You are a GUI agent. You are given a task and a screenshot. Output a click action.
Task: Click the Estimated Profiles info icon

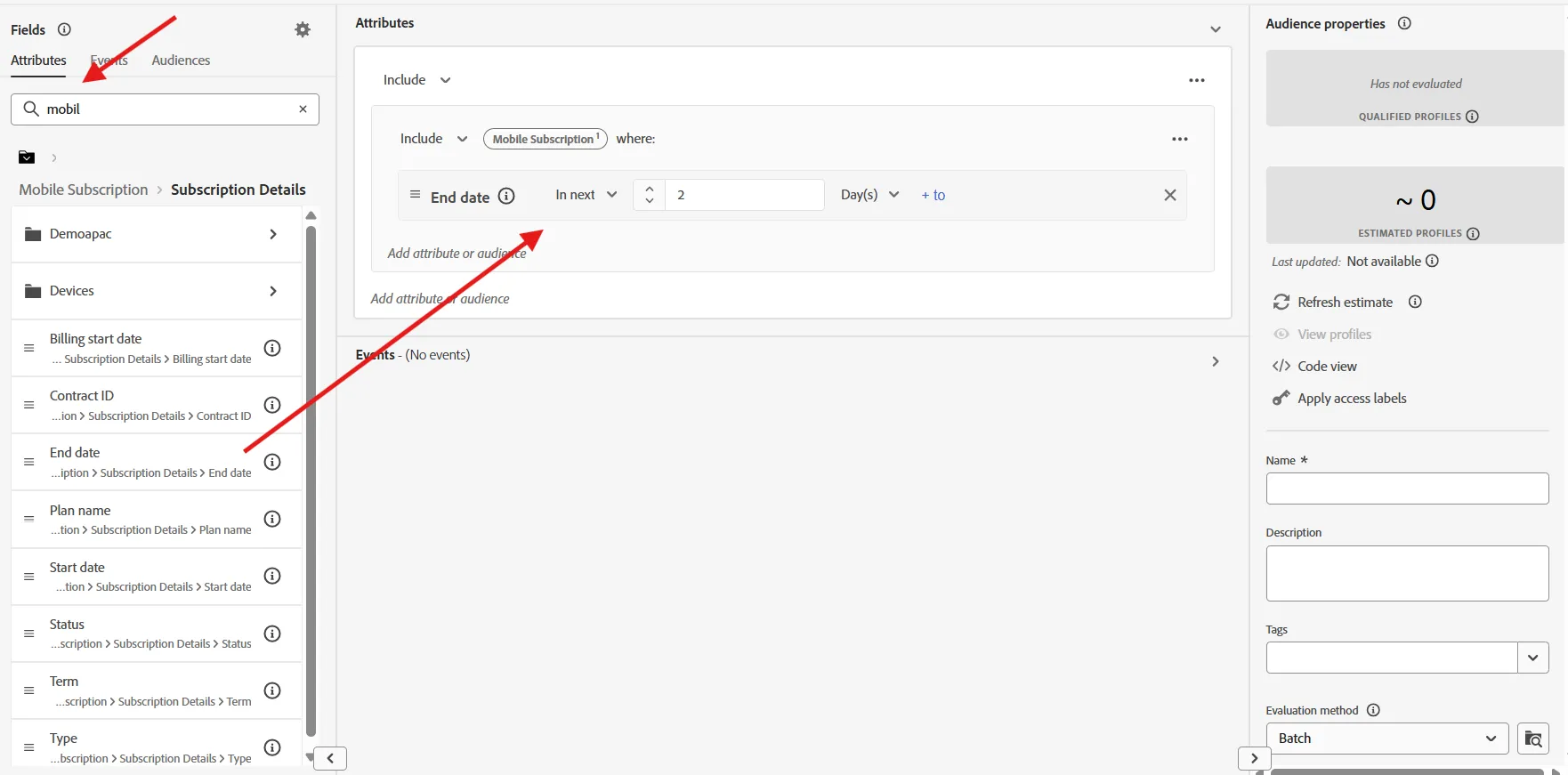click(x=1473, y=234)
